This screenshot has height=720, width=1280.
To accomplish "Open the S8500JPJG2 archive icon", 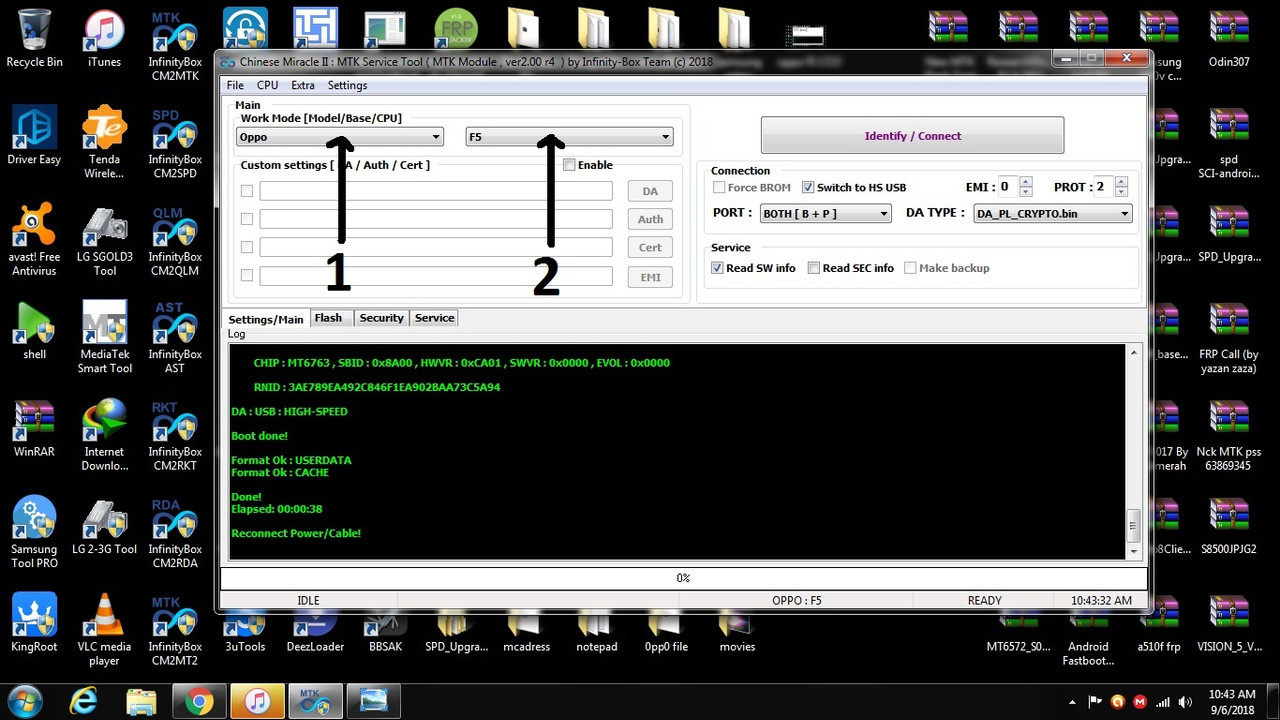I will click(1229, 525).
